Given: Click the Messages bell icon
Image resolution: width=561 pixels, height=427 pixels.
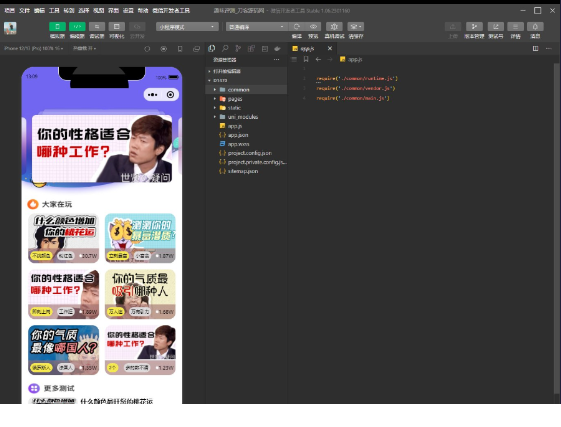Looking at the screenshot, I should point(535,26).
